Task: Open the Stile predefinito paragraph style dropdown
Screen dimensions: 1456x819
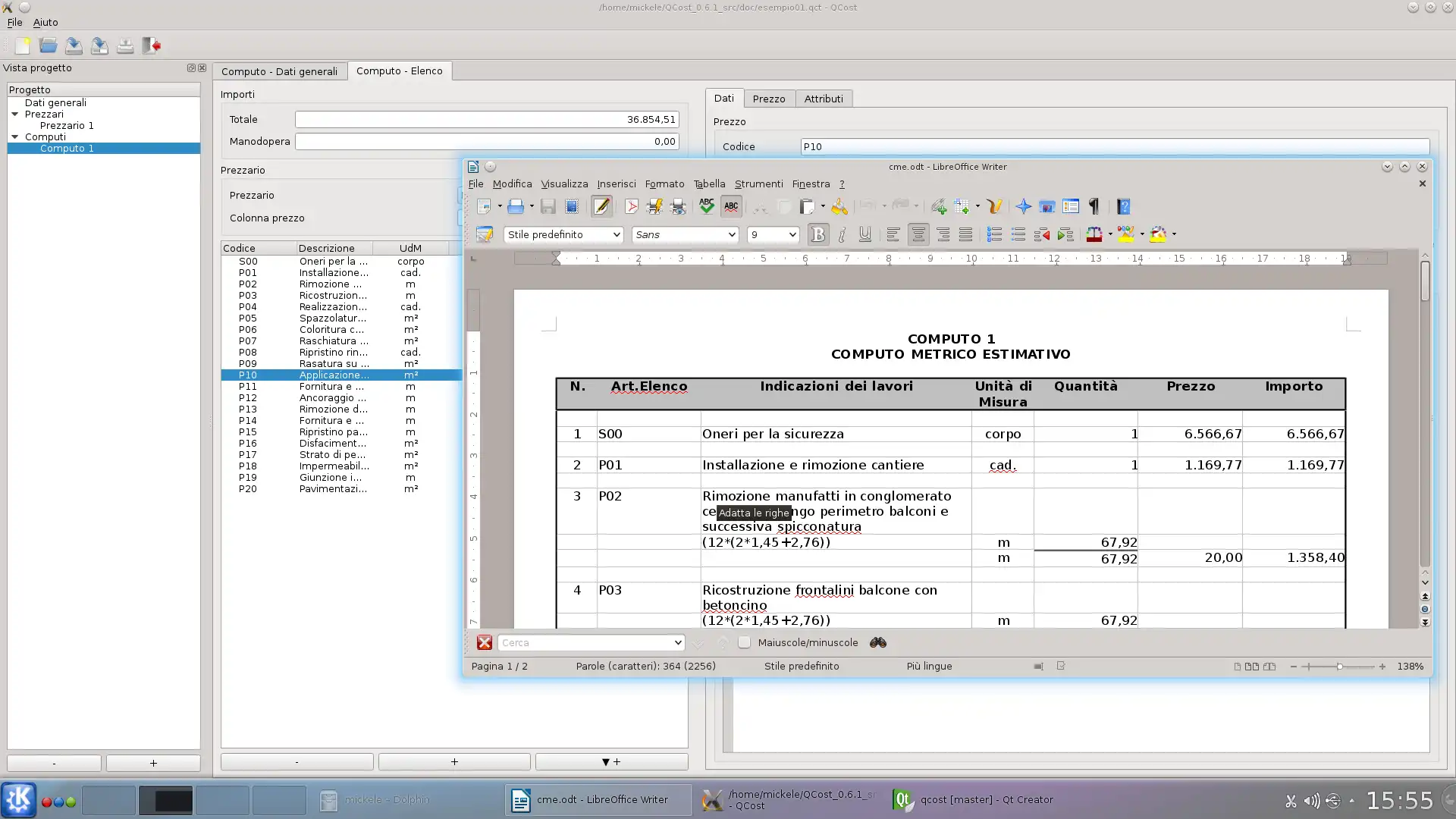Action: point(616,235)
